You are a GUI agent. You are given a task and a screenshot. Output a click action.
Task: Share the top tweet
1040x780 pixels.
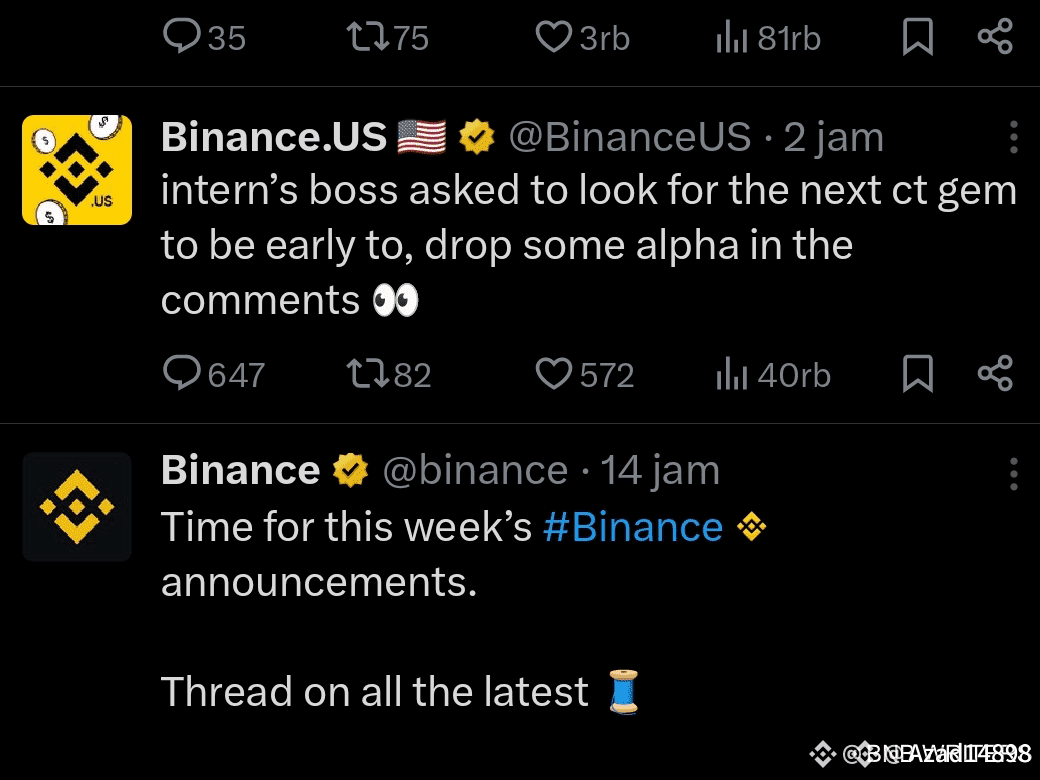[996, 36]
